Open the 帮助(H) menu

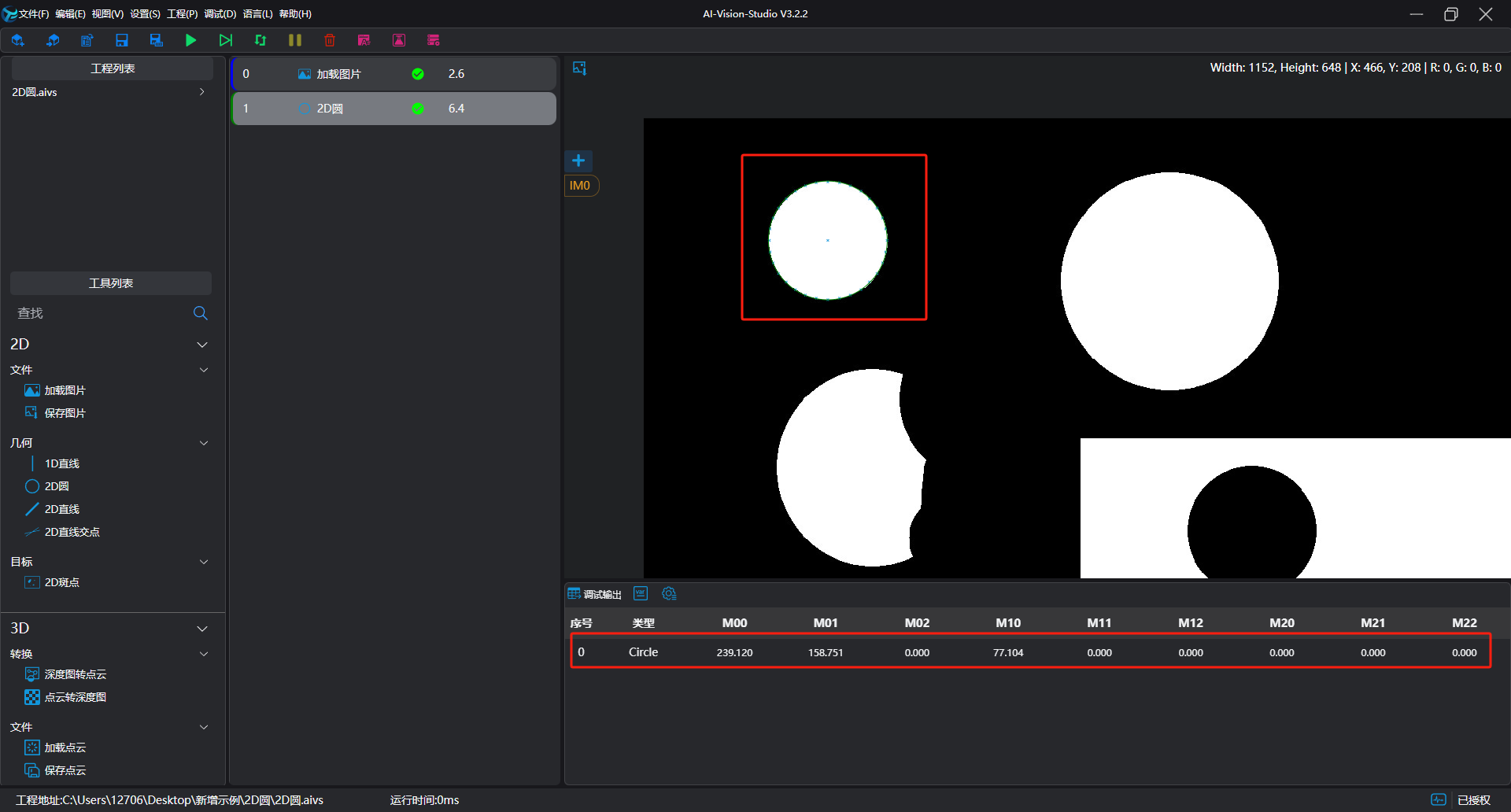coord(295,14)
